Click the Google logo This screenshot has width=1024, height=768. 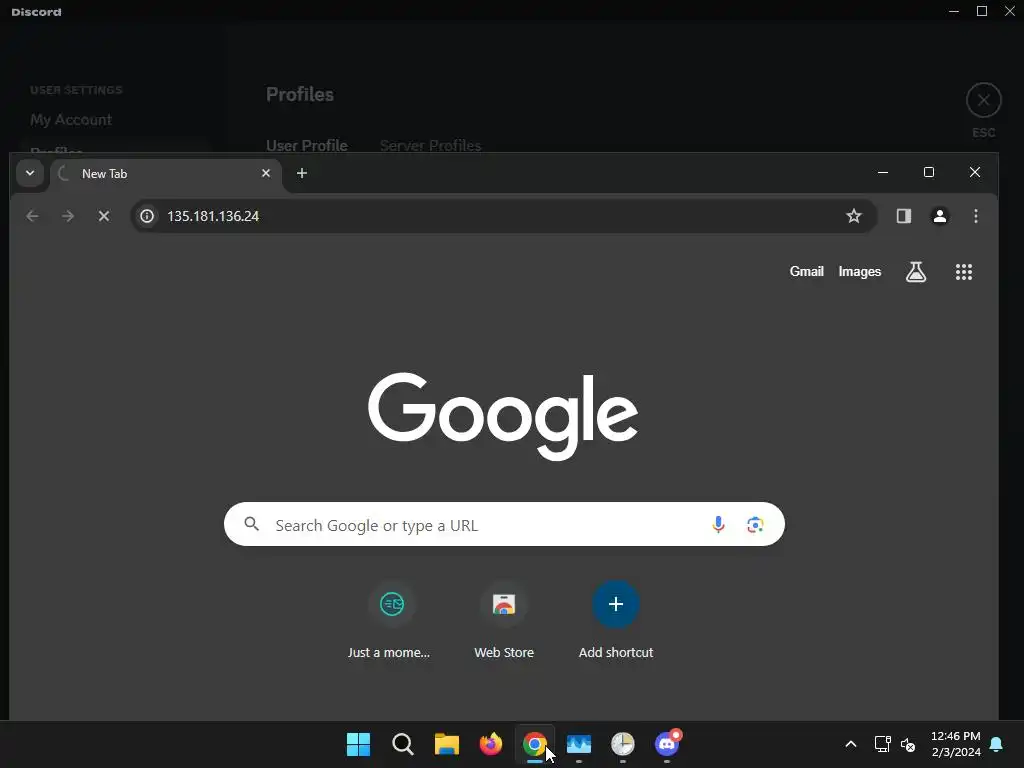(503, 416)
